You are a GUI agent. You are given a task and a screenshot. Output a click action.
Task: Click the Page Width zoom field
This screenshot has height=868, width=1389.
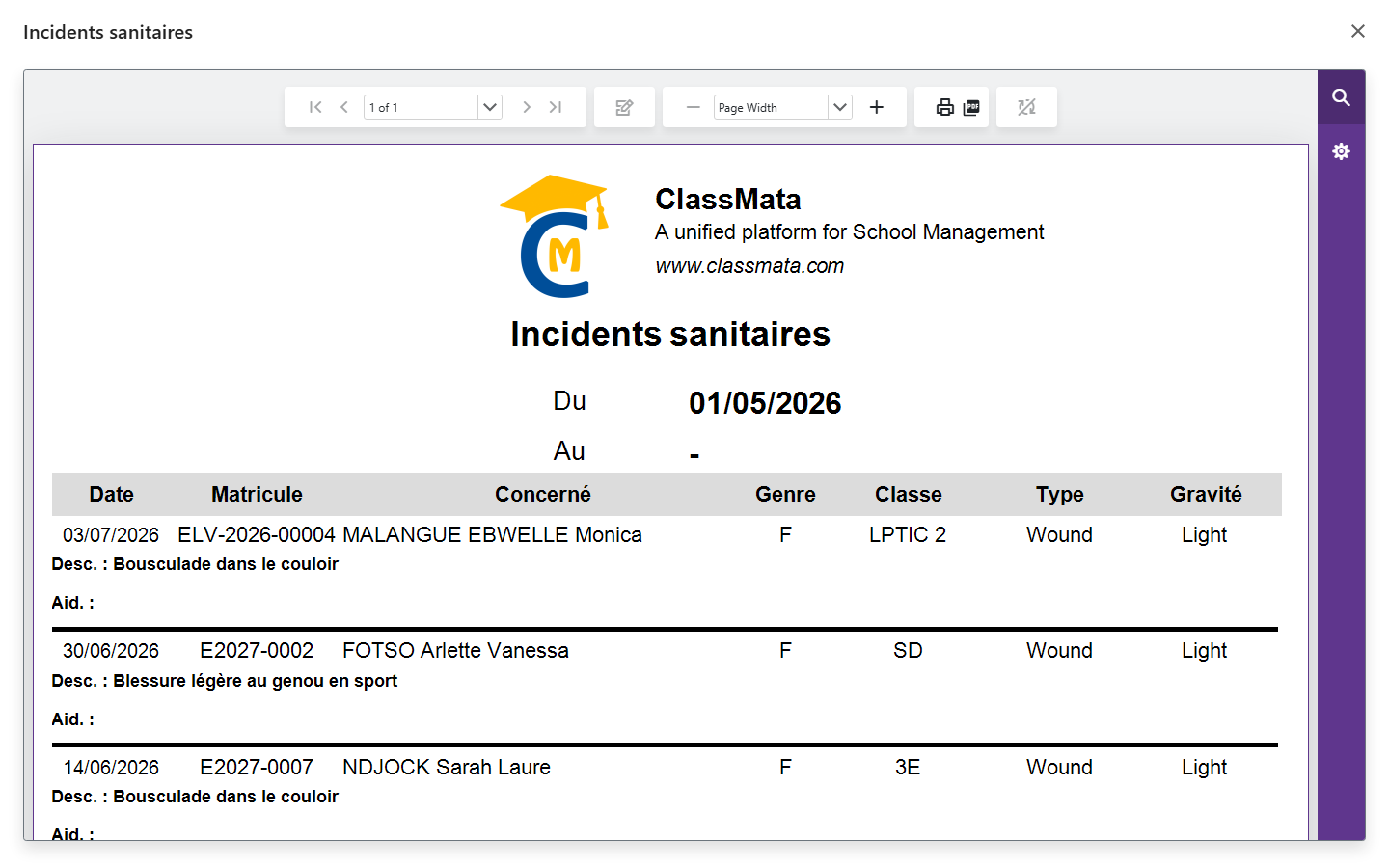(771, 107)
